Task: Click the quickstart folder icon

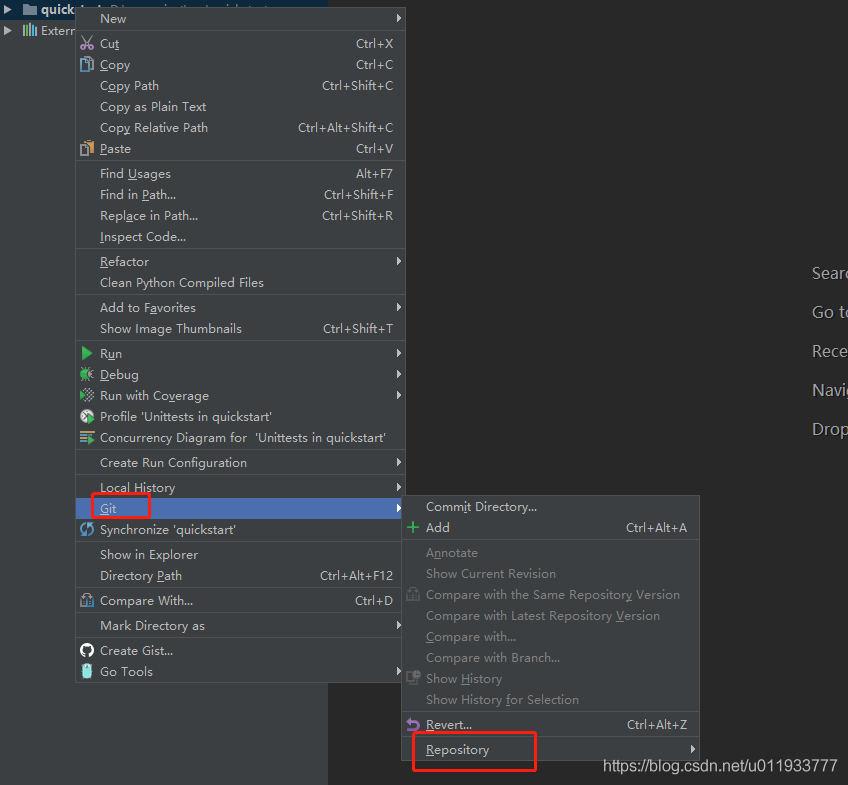Action: 30,9
